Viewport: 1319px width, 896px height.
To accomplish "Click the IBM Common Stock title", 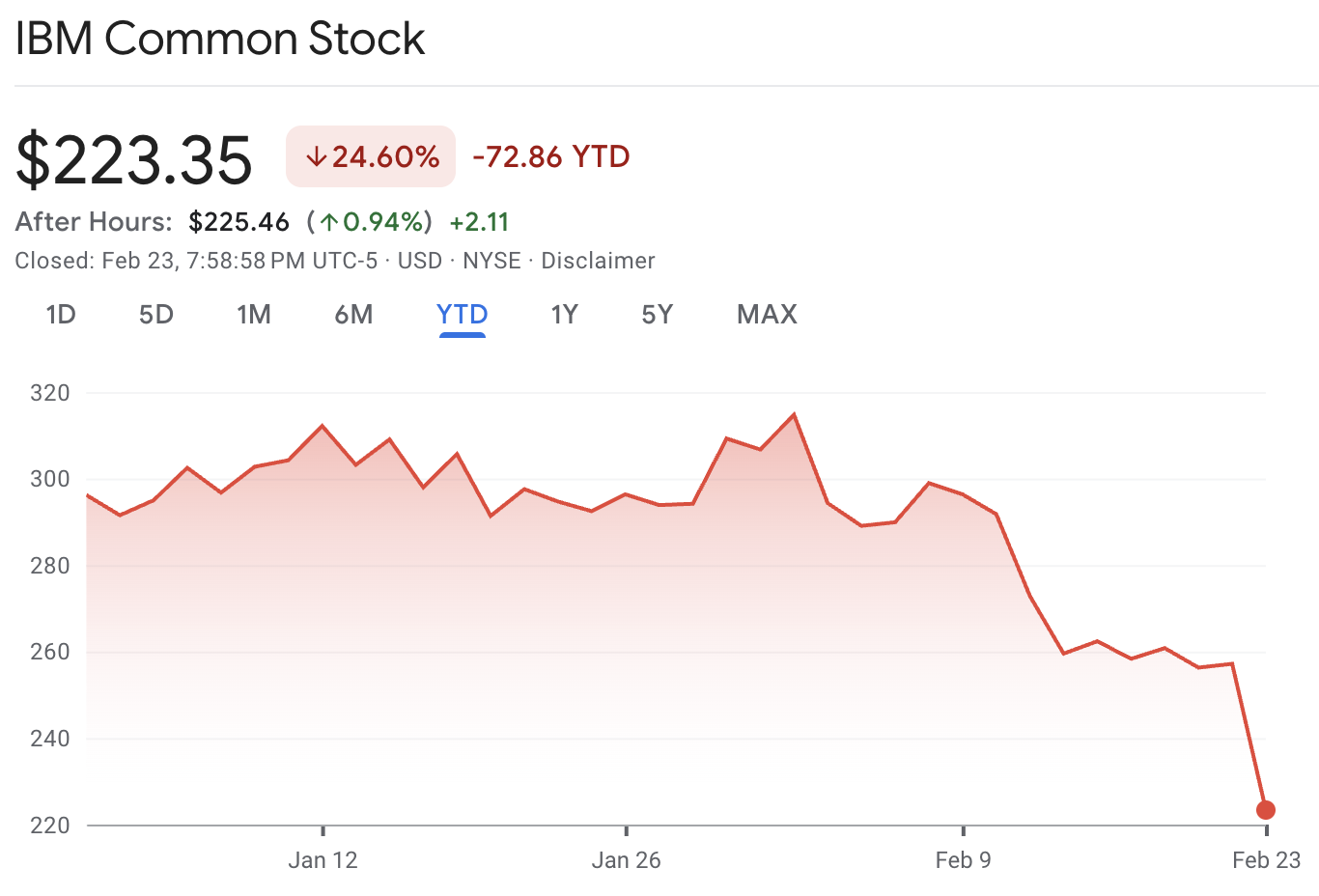I will [220, 39].
